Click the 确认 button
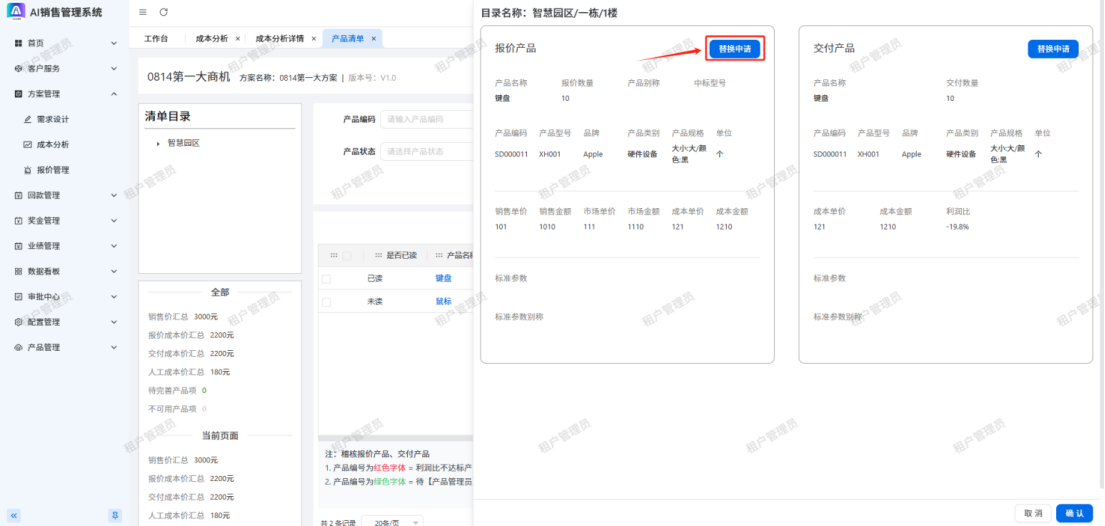 click(1074, 513)
